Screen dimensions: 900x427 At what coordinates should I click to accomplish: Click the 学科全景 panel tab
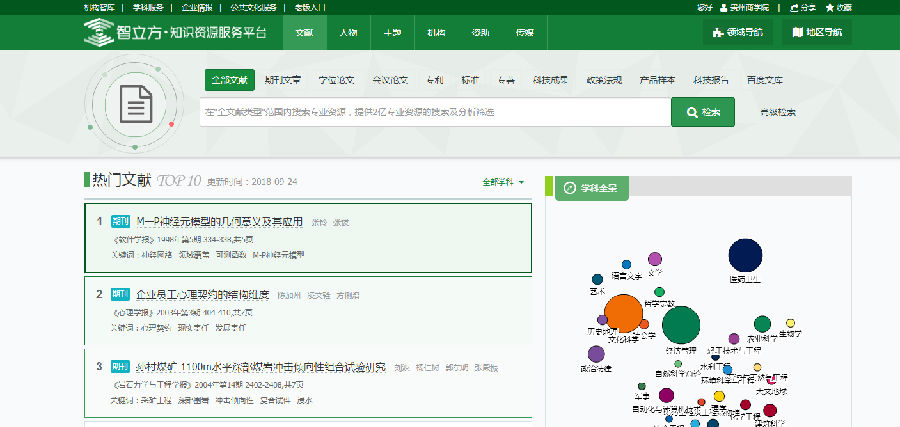tap(592, 188)
